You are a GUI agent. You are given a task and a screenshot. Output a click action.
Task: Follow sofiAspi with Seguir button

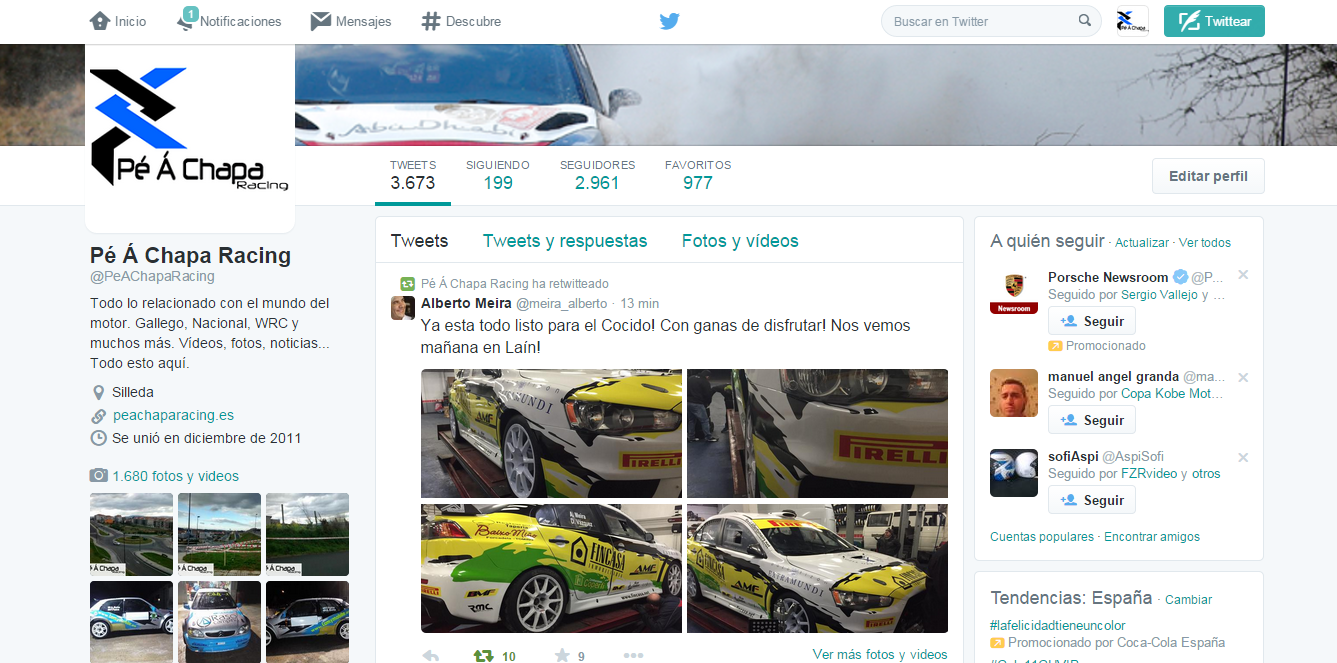pyautogui.click(x=1092, y=500)
